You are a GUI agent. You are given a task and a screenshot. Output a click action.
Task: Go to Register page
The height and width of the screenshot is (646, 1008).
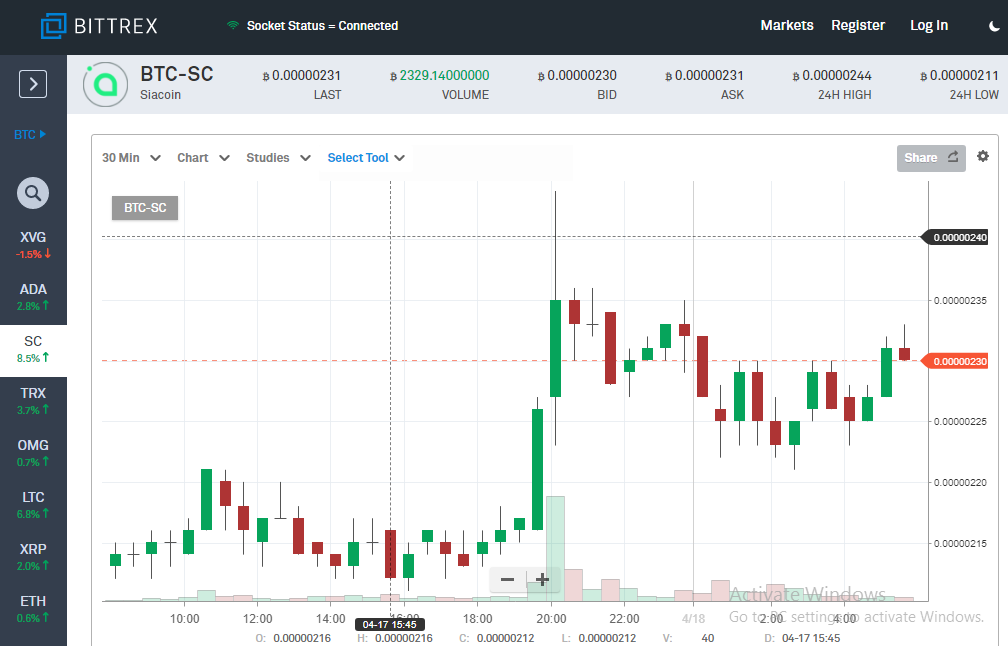point(858,26)
